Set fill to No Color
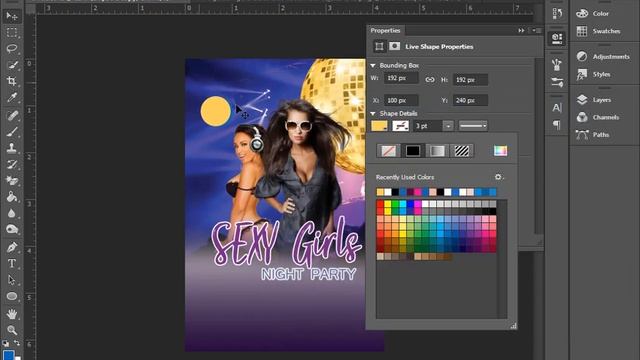 (388, 151)
